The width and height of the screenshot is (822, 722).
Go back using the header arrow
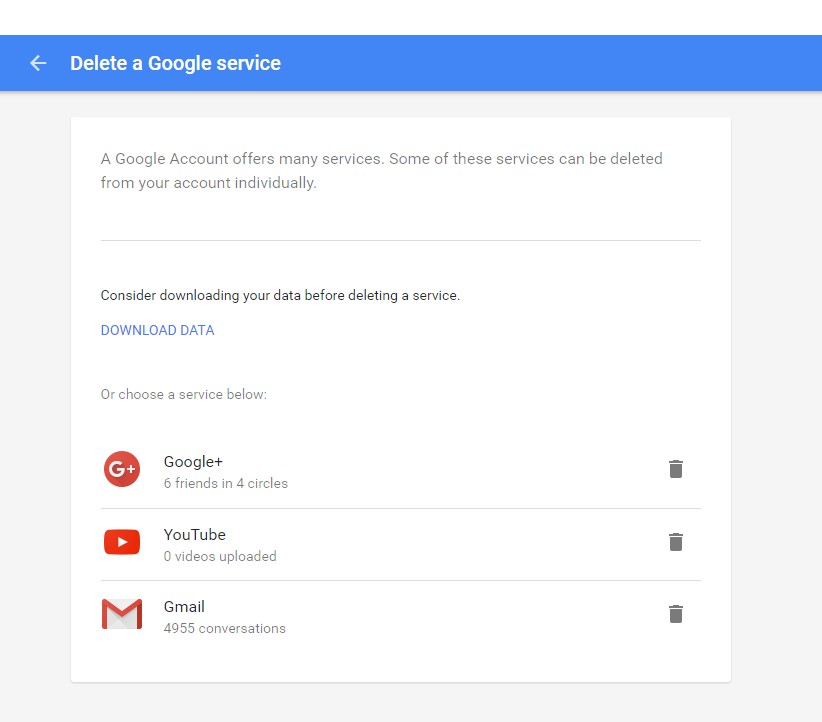[x=38, y=63]
